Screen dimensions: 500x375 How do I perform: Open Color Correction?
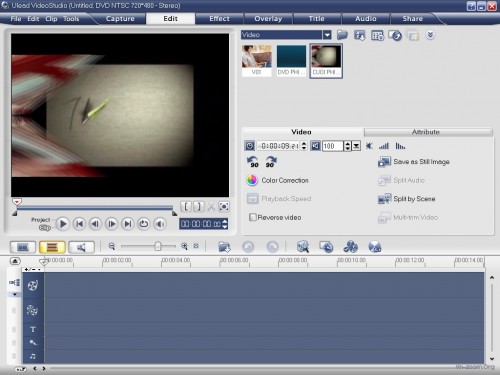pos(277,180)
